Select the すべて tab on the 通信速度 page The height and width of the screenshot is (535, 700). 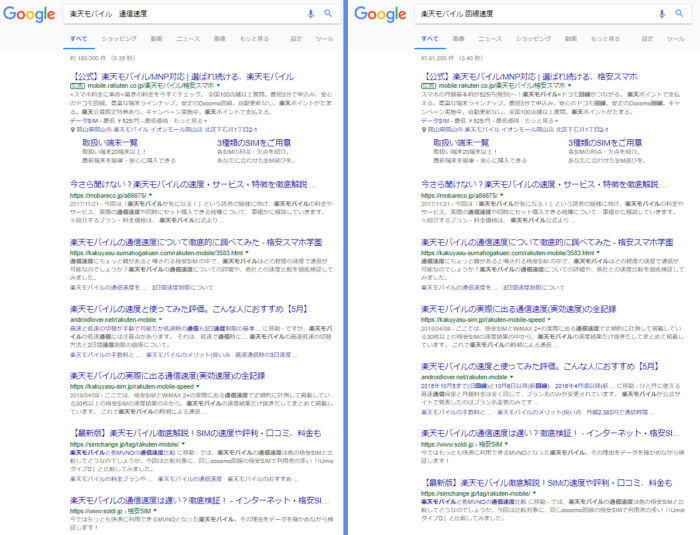tap(79, 39)
